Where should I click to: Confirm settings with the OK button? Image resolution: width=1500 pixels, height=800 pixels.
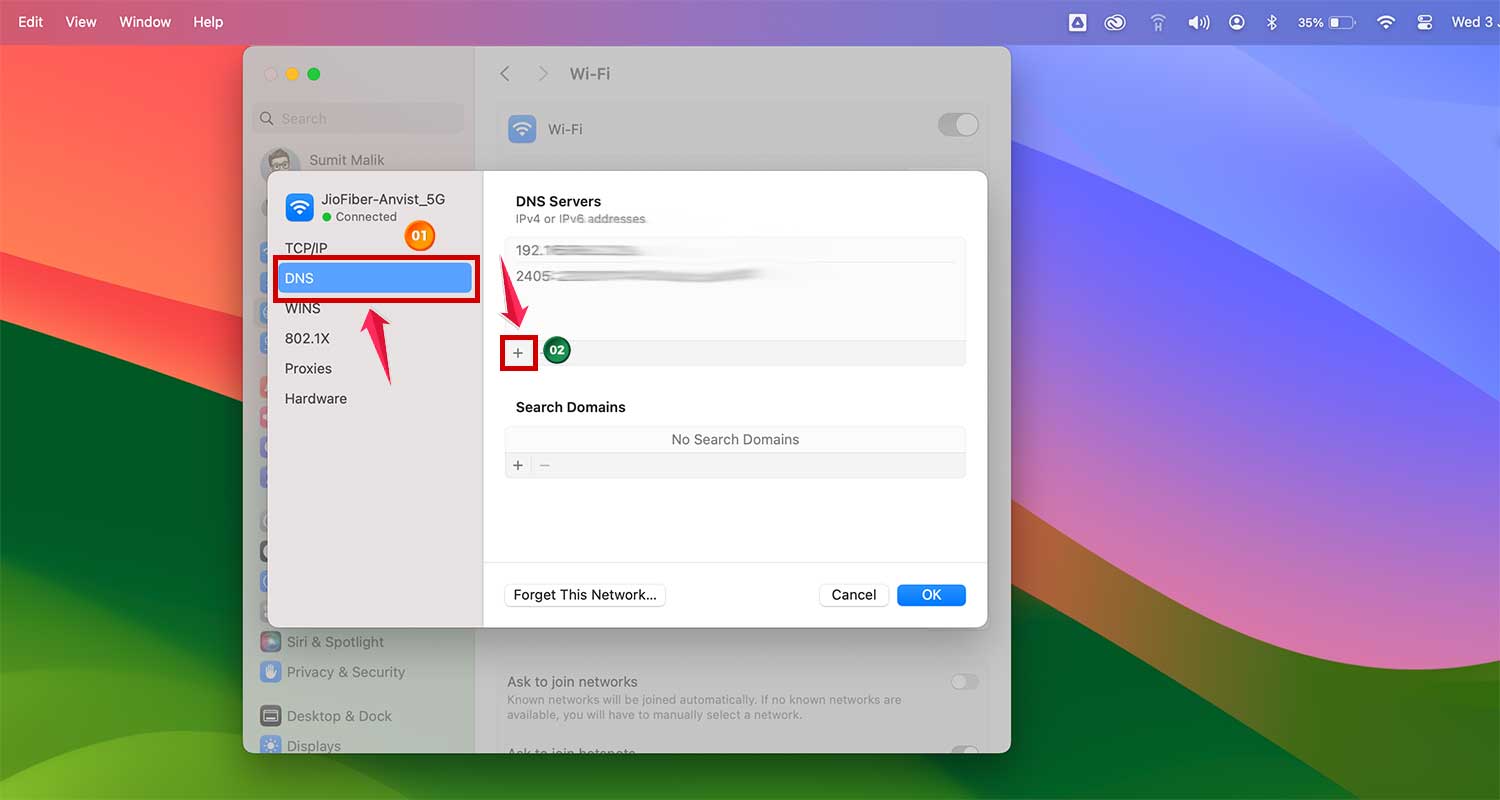930,595
